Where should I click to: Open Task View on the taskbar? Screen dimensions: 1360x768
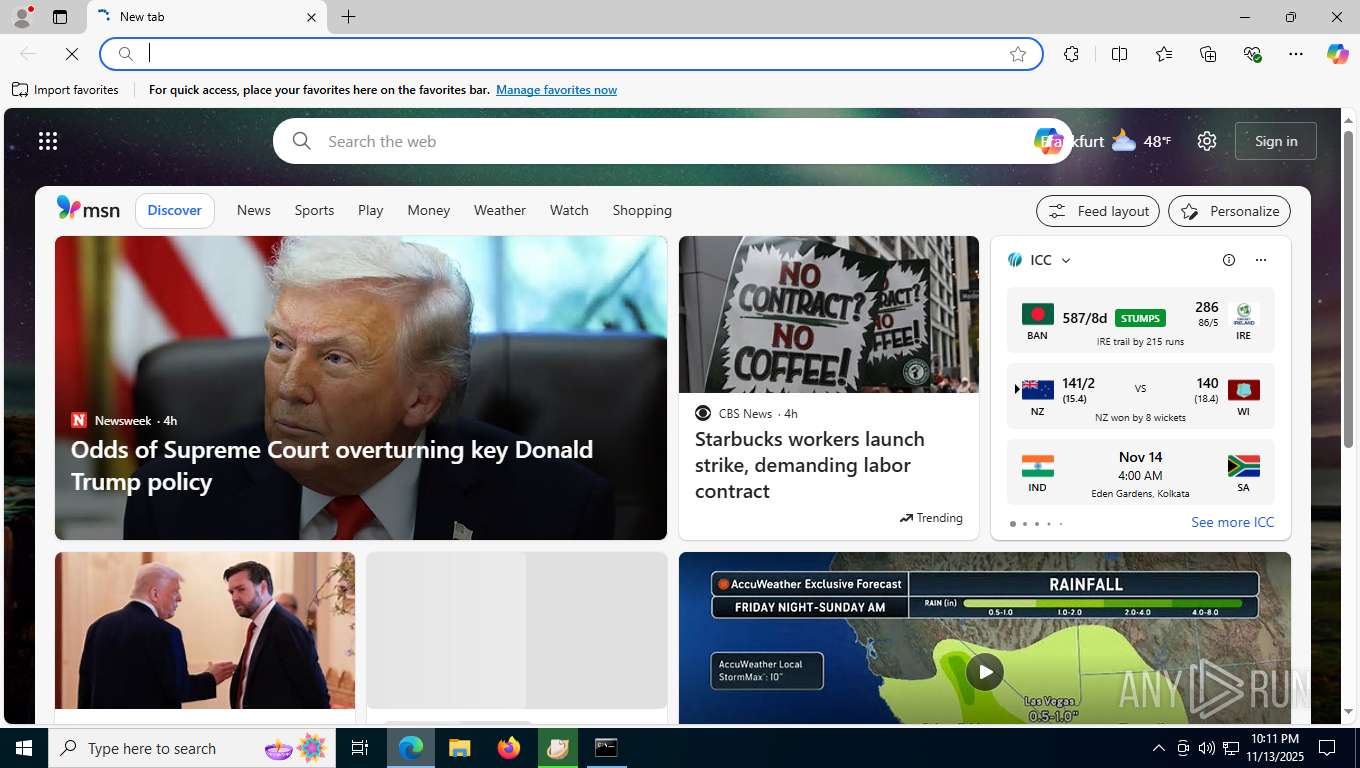point(360,748)
